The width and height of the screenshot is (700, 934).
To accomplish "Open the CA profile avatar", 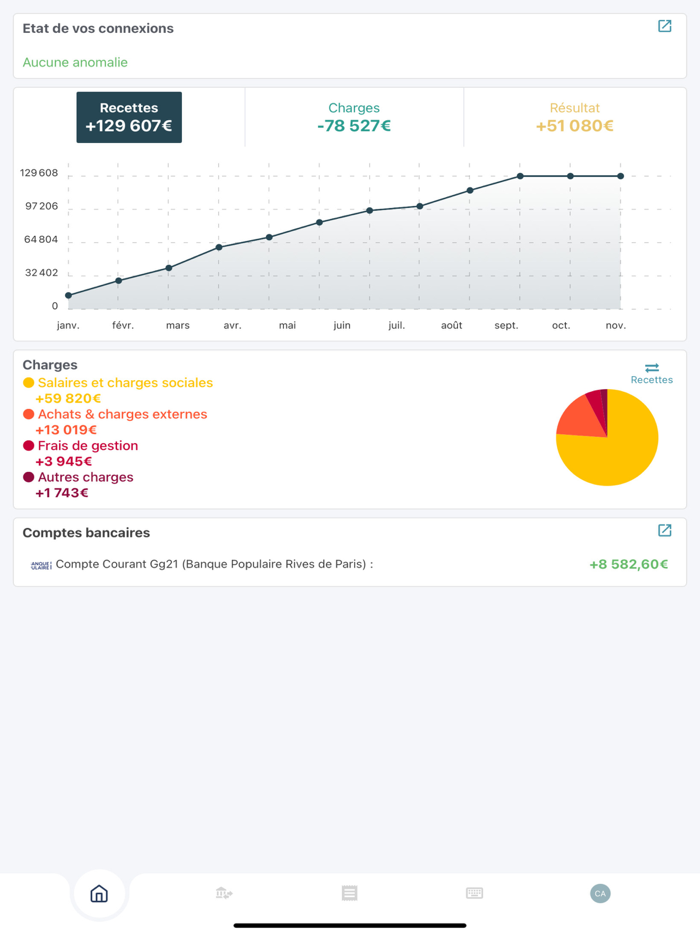I will tap(600, 893).
